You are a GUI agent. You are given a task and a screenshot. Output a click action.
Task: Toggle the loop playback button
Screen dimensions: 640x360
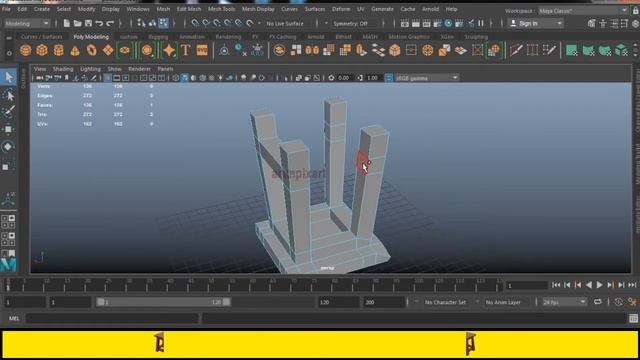tap(598, 302)
